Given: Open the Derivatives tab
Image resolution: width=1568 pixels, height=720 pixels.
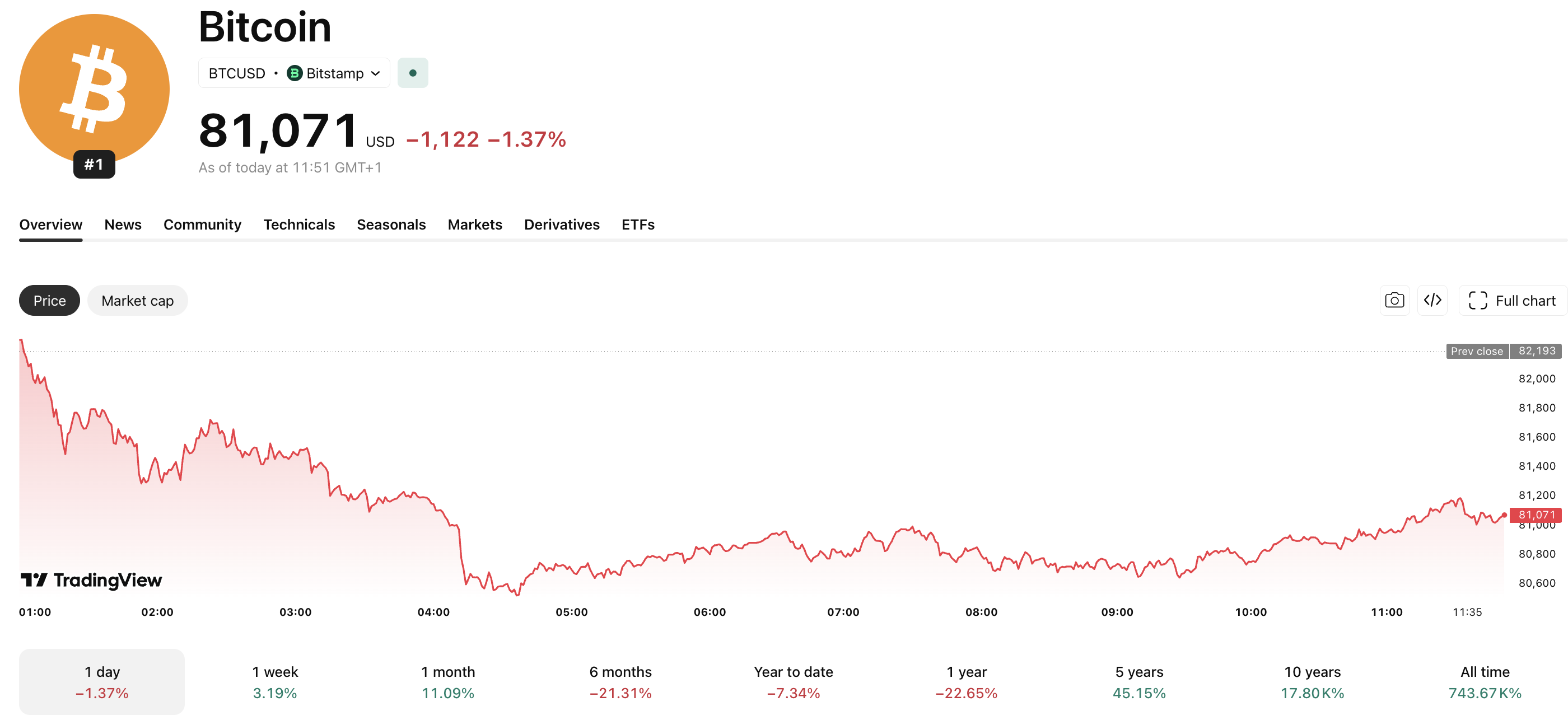Looking at the screenshot, I should tap(562, 225).
